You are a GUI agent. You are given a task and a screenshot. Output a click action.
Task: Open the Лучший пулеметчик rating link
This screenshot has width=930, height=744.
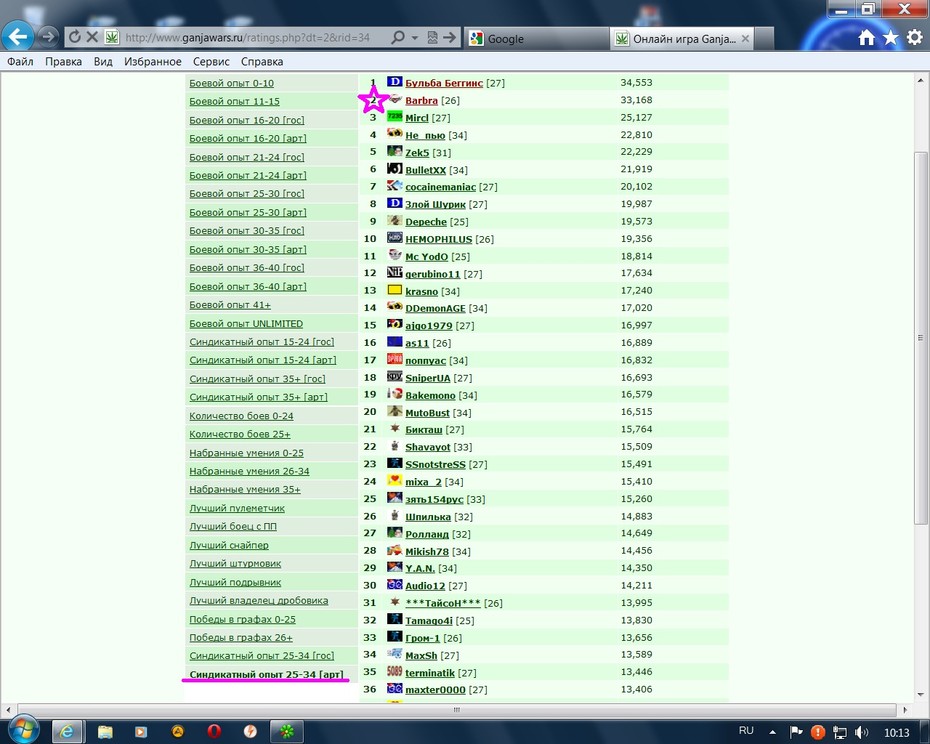237,508
